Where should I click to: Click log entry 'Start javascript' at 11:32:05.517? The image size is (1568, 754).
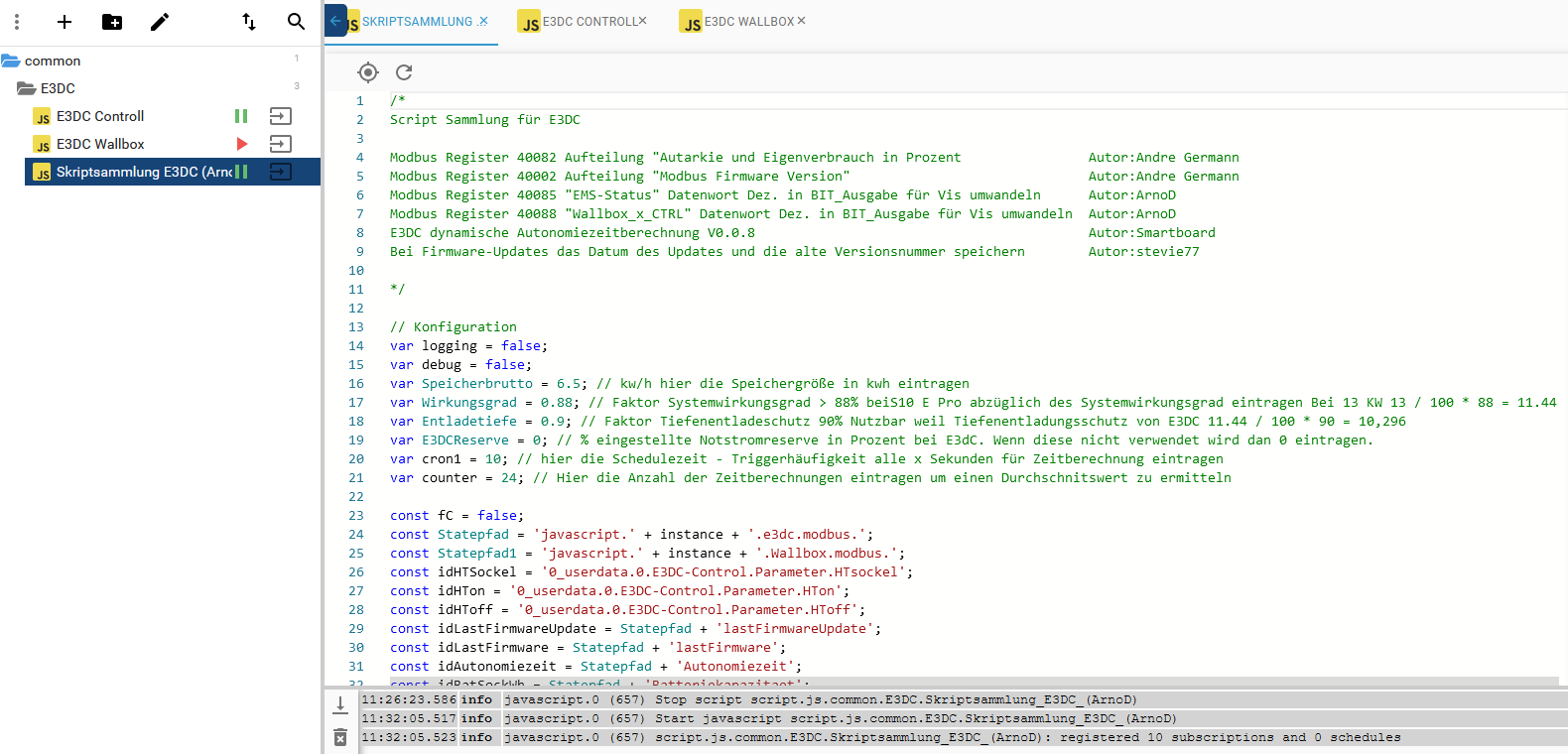(x=963, y=718)
